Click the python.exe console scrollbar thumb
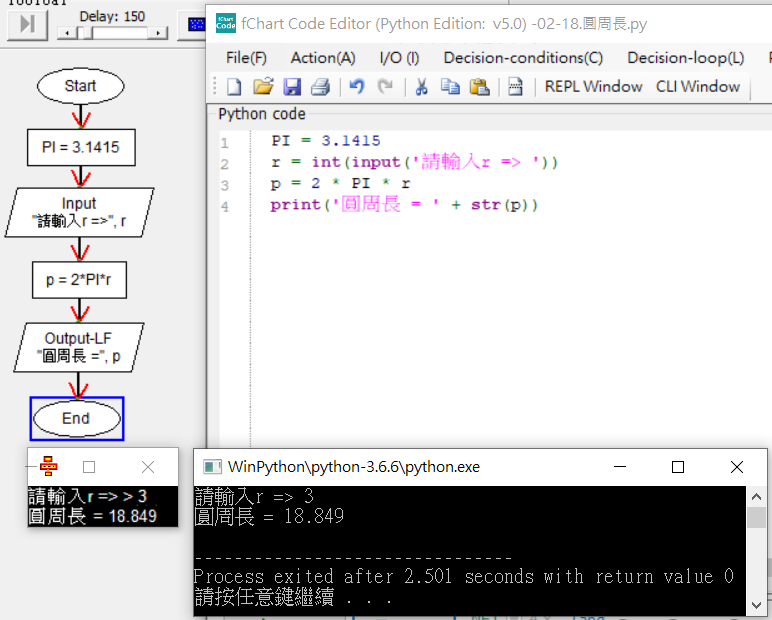Viewport: 772px width, 620px height. click(757, 518)
